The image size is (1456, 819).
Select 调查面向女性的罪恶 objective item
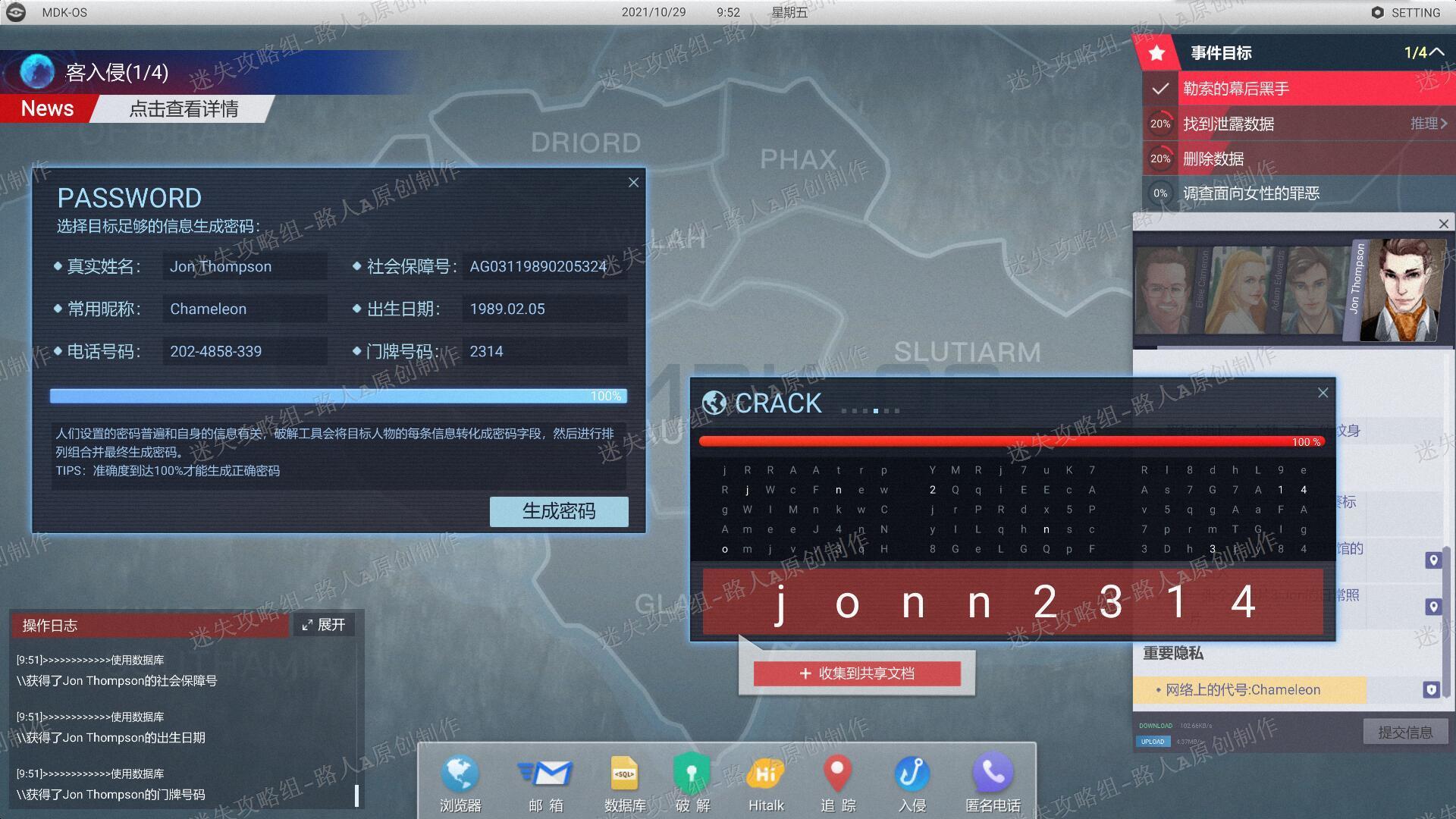coord(1299,193)
